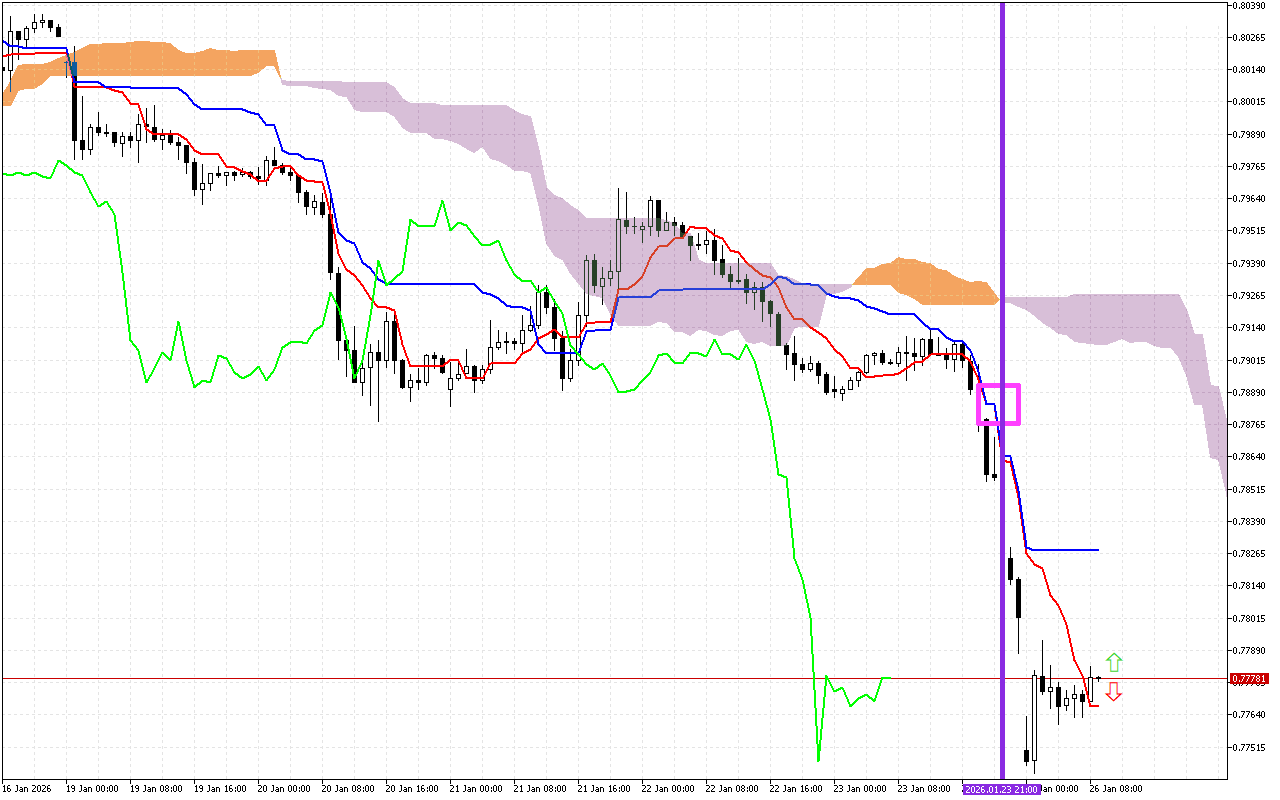
Task: Click the green line's lowest spike point
Action: point(818,758)
